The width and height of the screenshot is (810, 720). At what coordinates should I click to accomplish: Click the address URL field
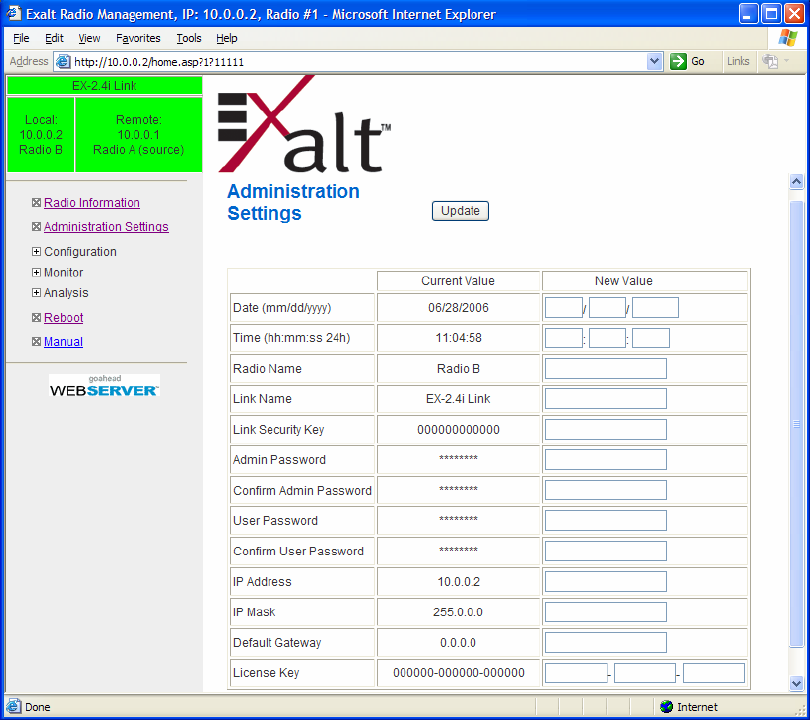click(x=359, y=61)
